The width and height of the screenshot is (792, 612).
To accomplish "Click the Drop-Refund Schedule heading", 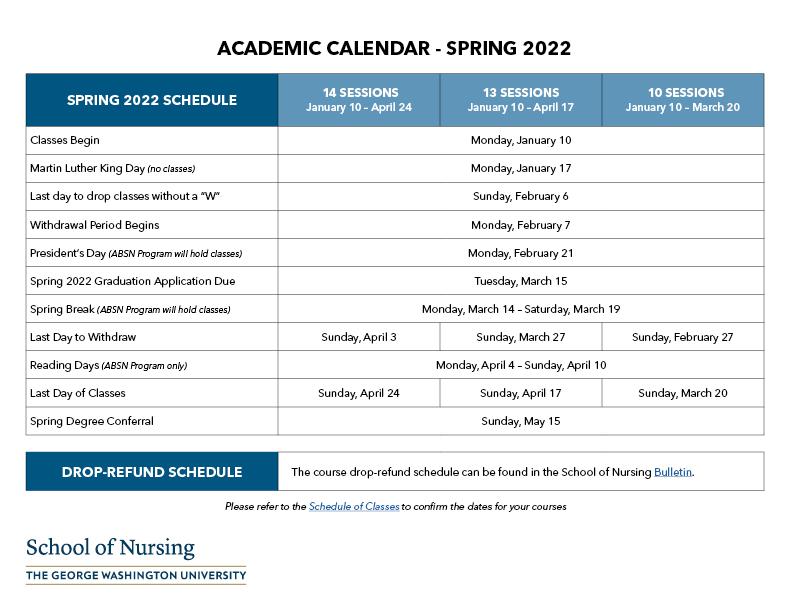I will coord(152,472).
